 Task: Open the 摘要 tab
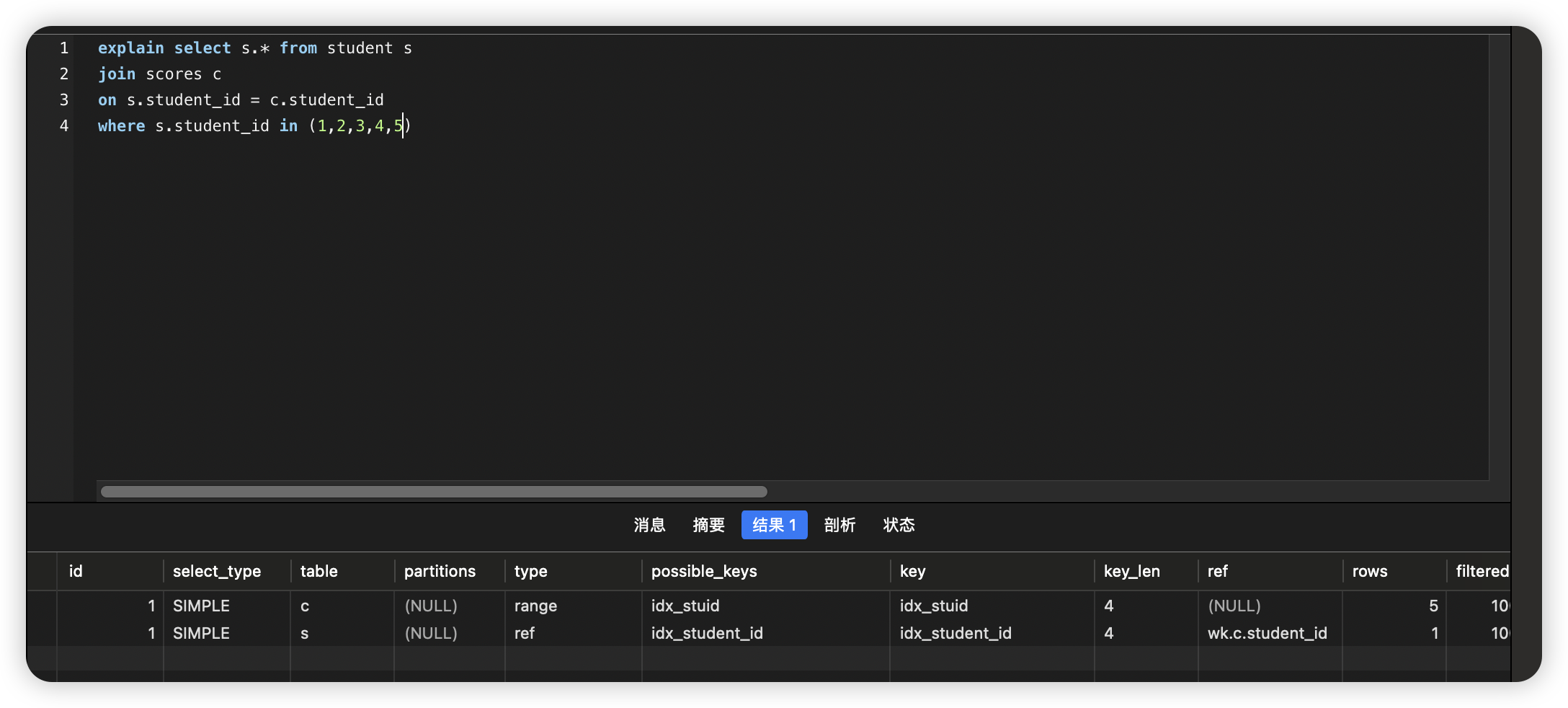[708, 525]
